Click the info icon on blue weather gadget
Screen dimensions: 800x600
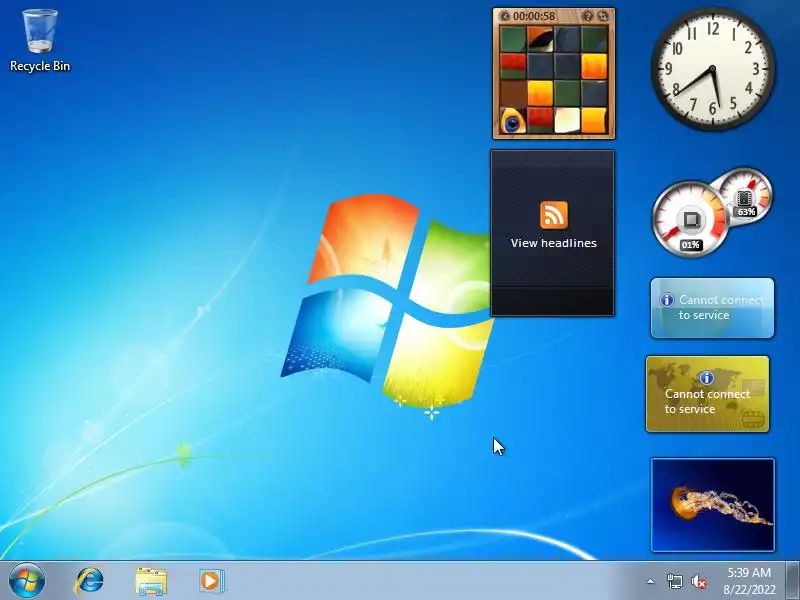click(x=667, y=300)
